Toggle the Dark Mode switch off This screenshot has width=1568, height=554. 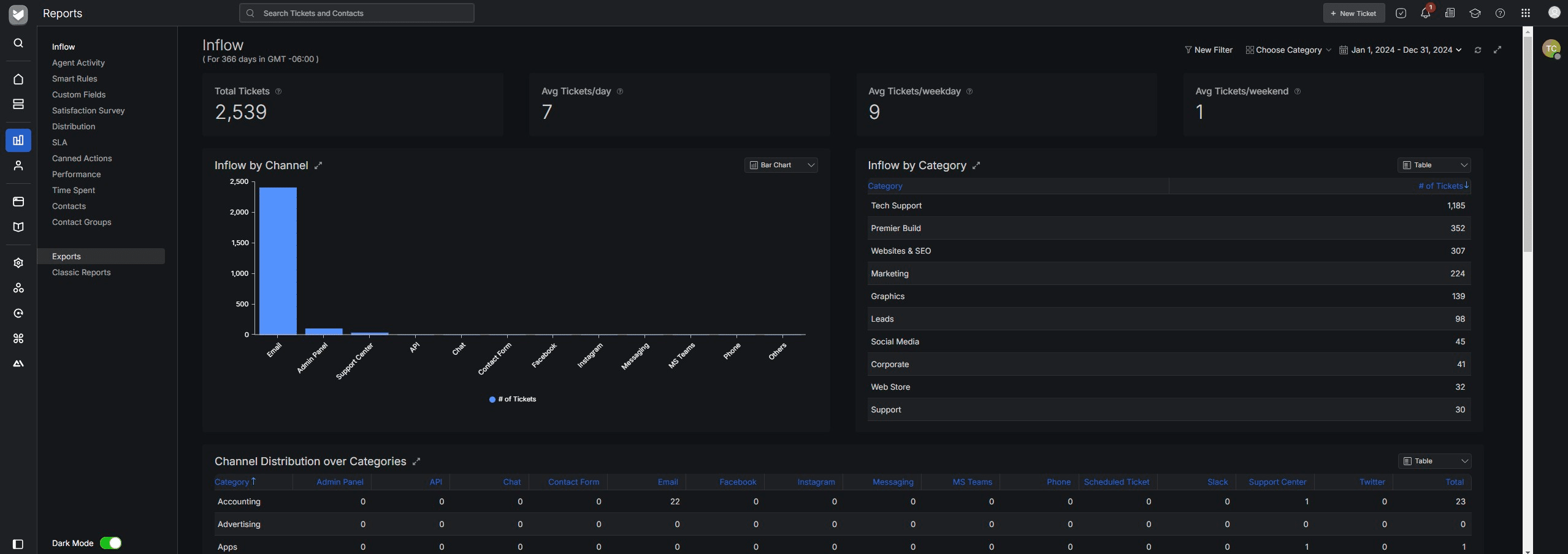tap(111, 543)
